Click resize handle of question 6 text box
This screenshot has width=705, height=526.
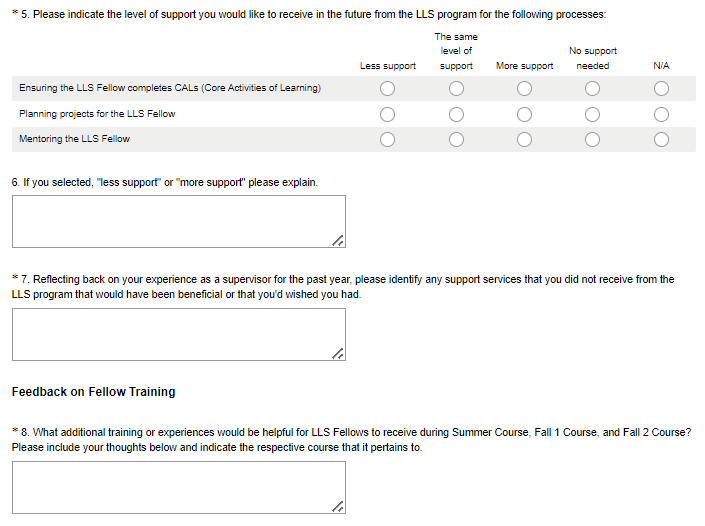pos(338,240)
